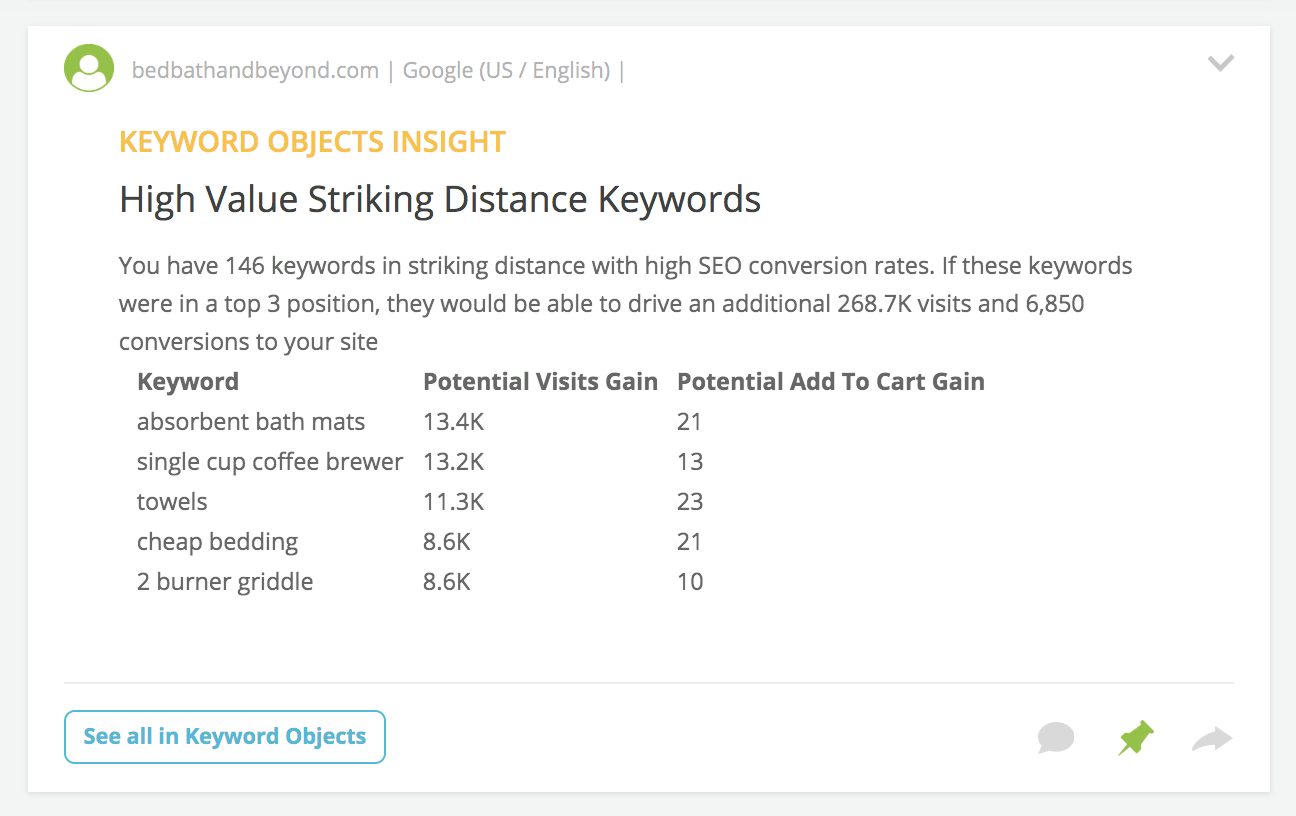Screen dimensions: 1296x816
Task: Select the absorbent bath mats keyword
Action: tap(251, 422)
